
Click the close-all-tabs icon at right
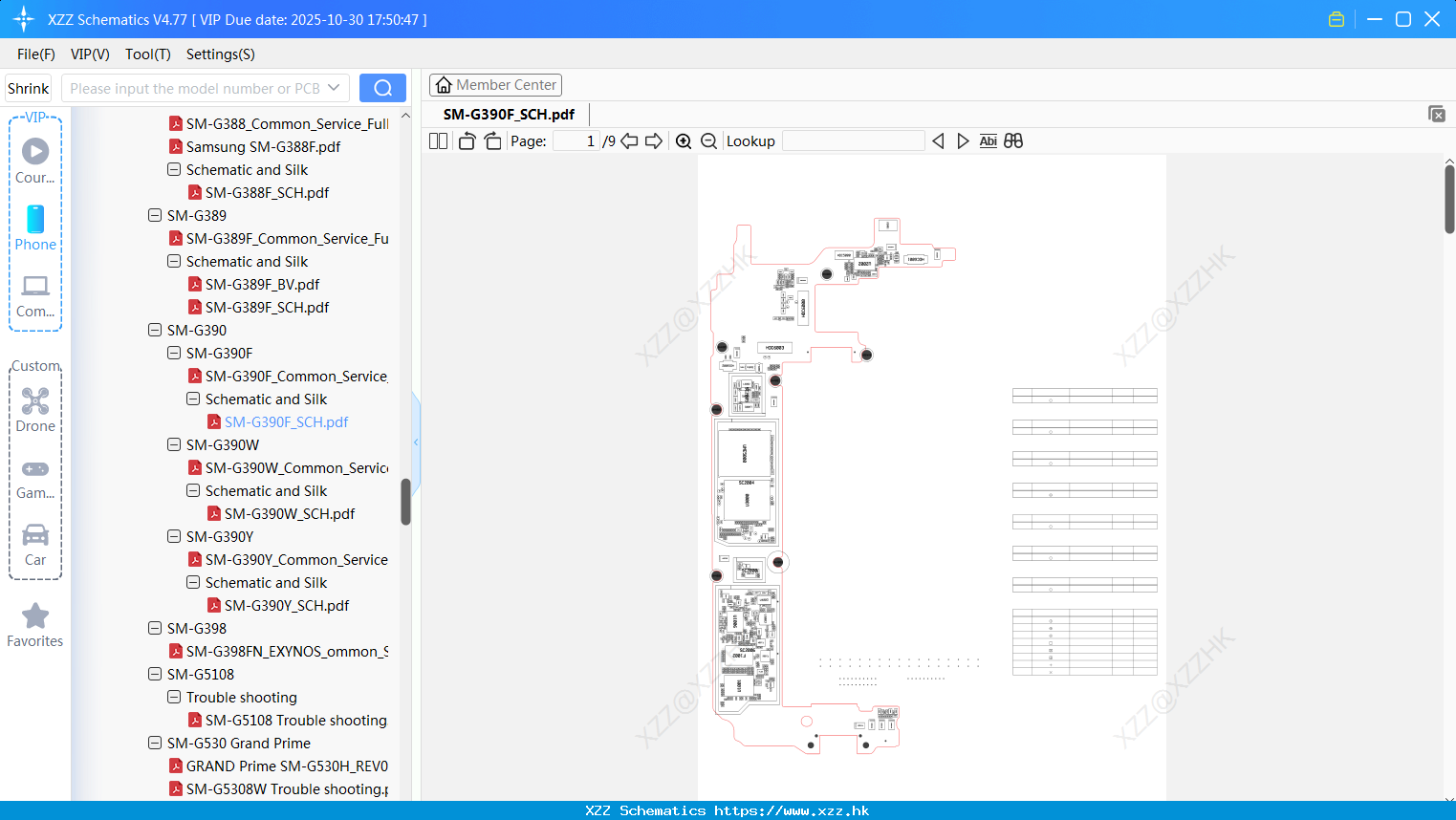click(1436, 114)
